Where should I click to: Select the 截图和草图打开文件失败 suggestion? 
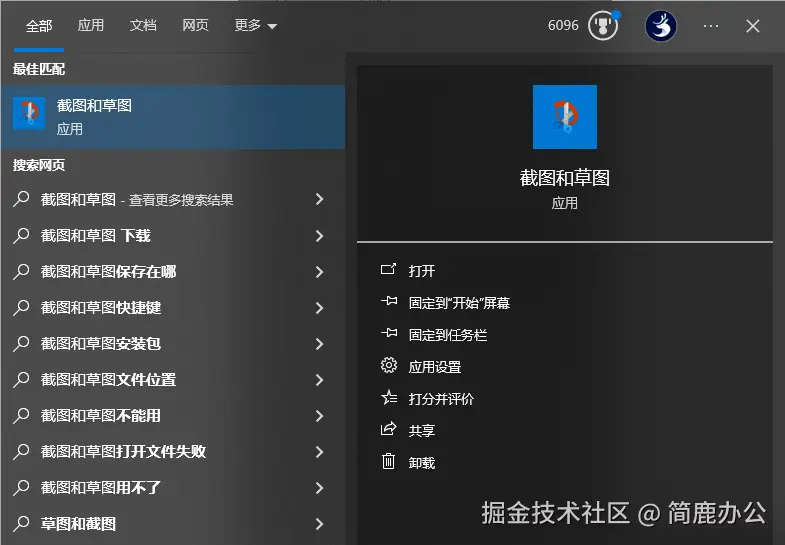[173, 452]
